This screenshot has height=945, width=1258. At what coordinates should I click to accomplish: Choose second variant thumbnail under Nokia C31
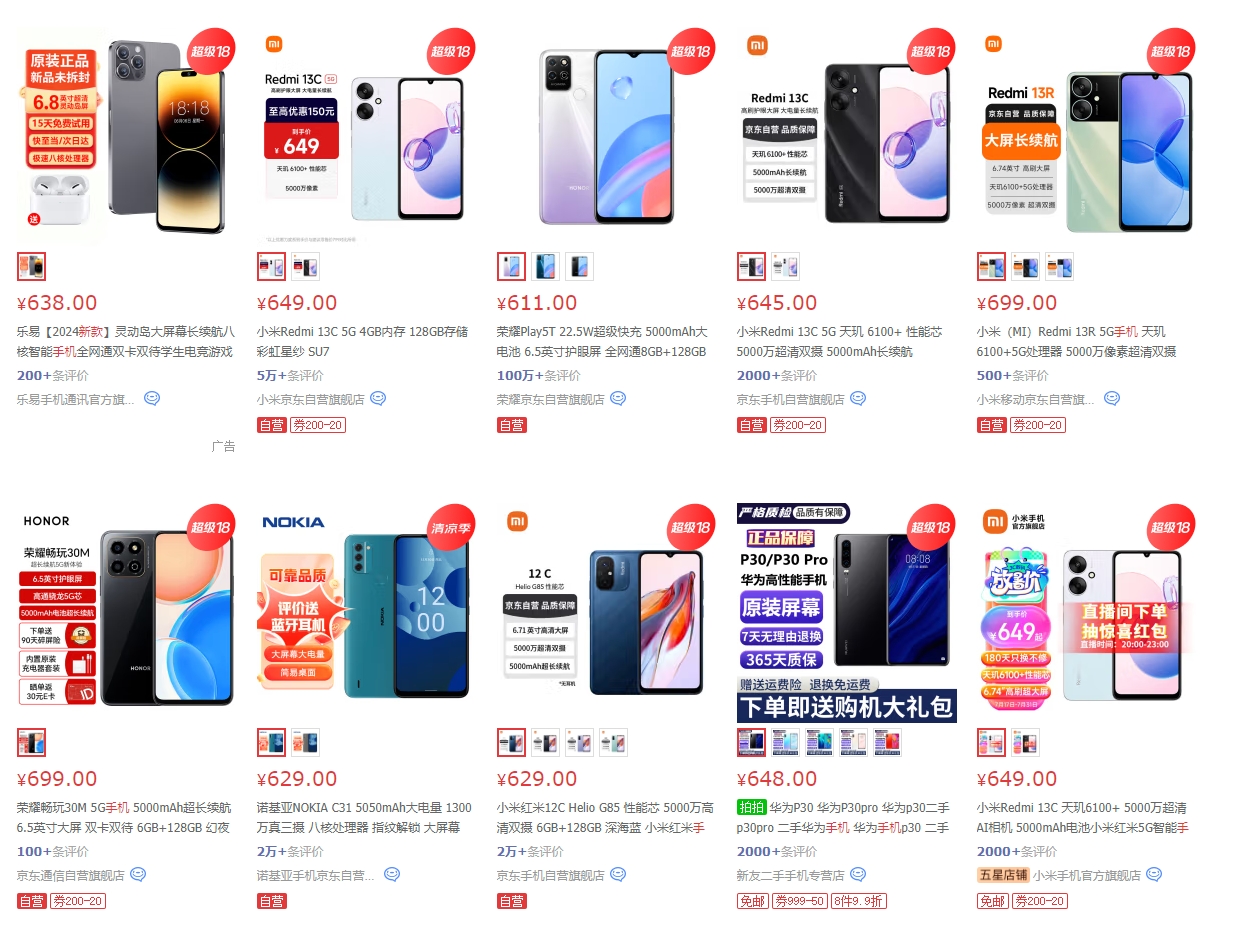305,742
